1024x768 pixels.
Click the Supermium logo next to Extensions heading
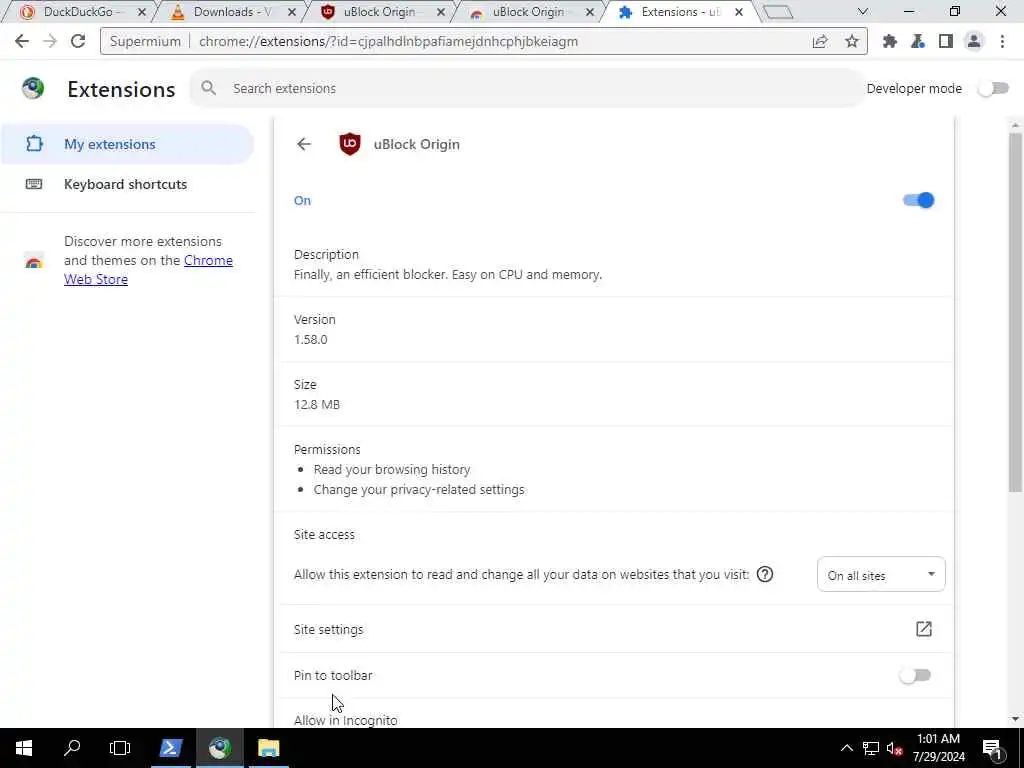click(x=33, y=88)
